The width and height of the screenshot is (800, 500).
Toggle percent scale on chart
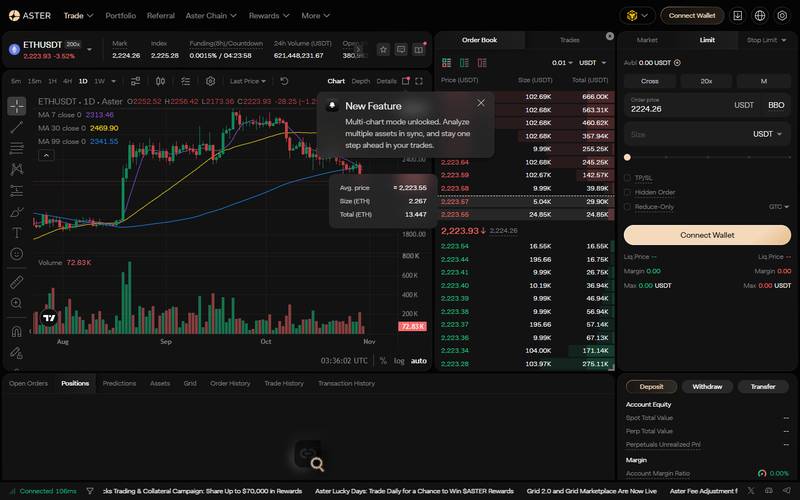click(383, 361)
